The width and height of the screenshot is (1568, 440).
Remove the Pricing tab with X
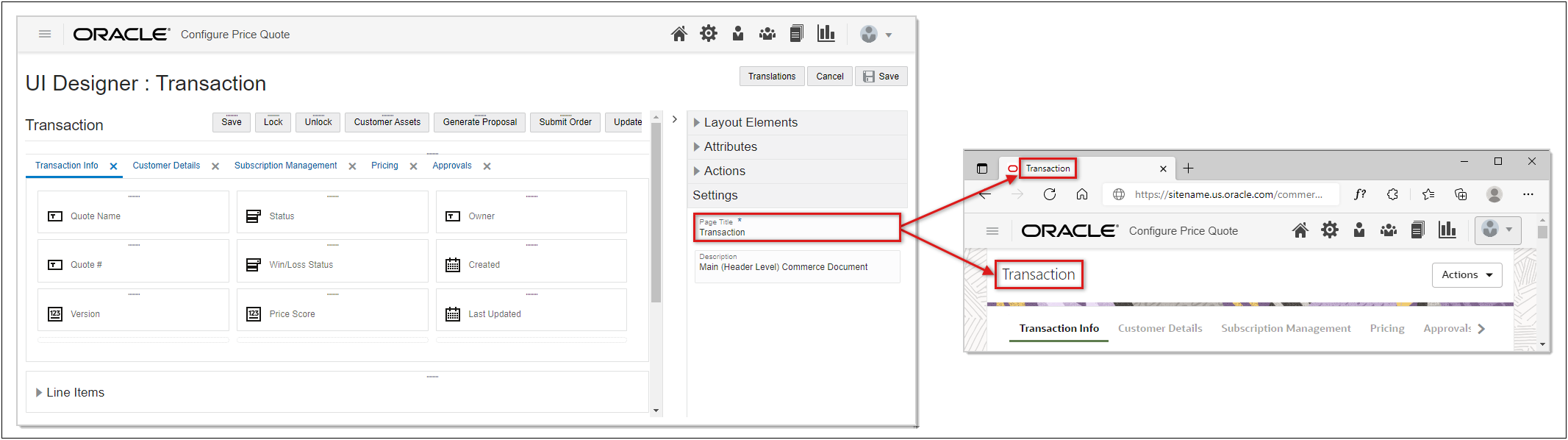pyautogui.click(x=413, y=166)
